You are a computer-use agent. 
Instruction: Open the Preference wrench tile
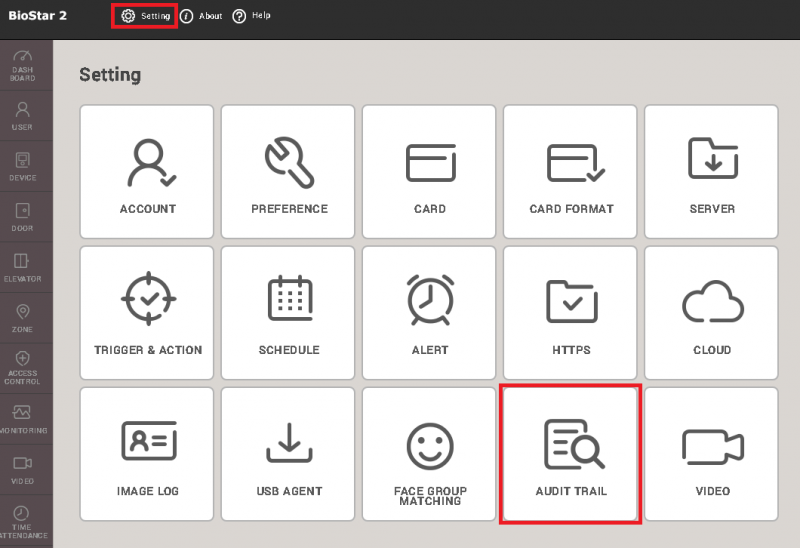[288, 172]
